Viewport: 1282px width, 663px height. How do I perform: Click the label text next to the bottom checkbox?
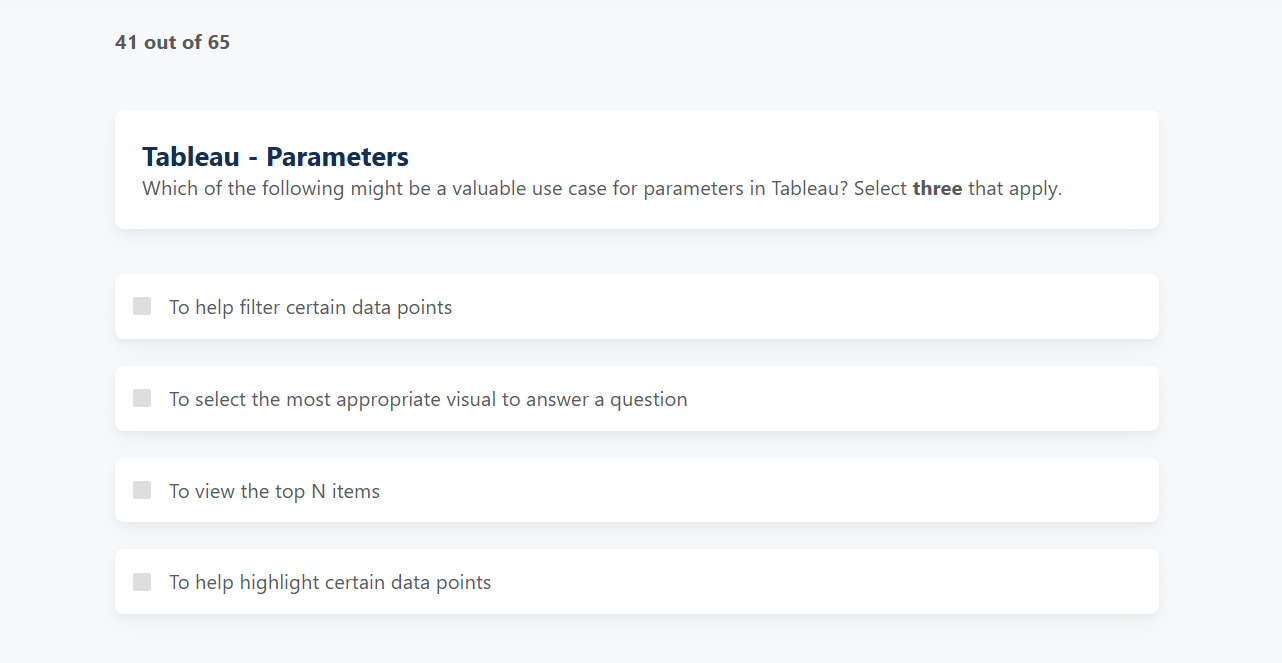pos(330,581)
